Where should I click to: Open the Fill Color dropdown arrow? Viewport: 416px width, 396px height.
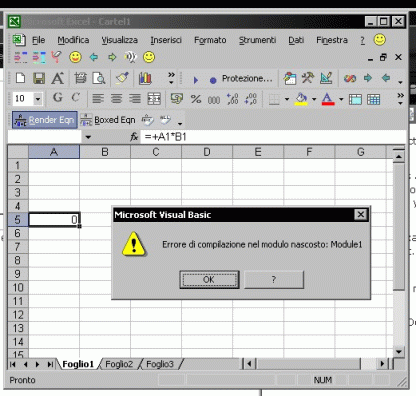click(x=314, y=99)
